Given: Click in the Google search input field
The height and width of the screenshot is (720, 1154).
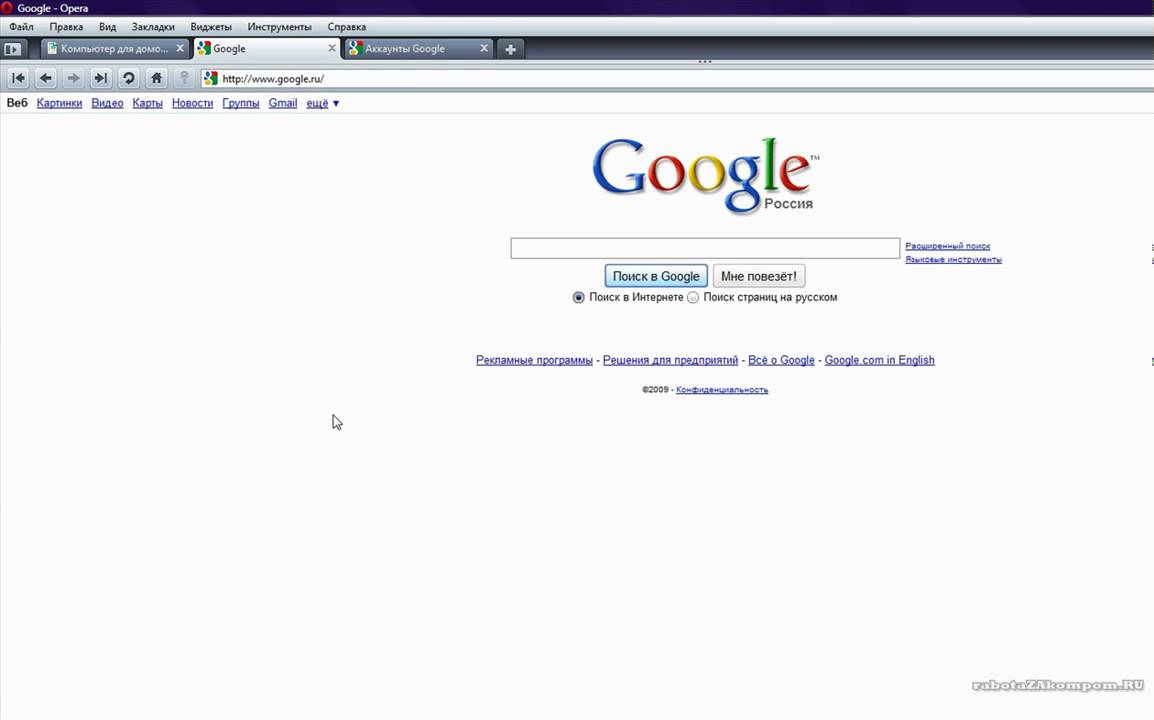Looking at the screenshot, I should tap(705, 248).
